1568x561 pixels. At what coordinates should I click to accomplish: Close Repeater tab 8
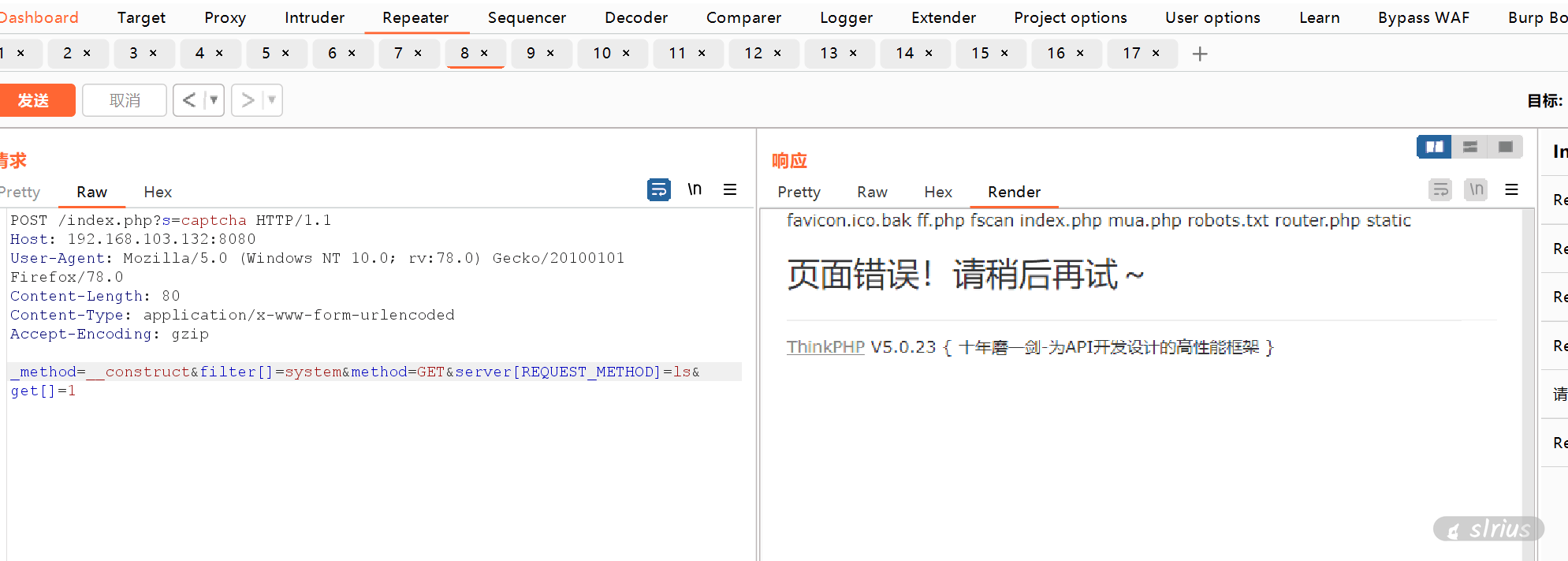click(x=484, y=53)
